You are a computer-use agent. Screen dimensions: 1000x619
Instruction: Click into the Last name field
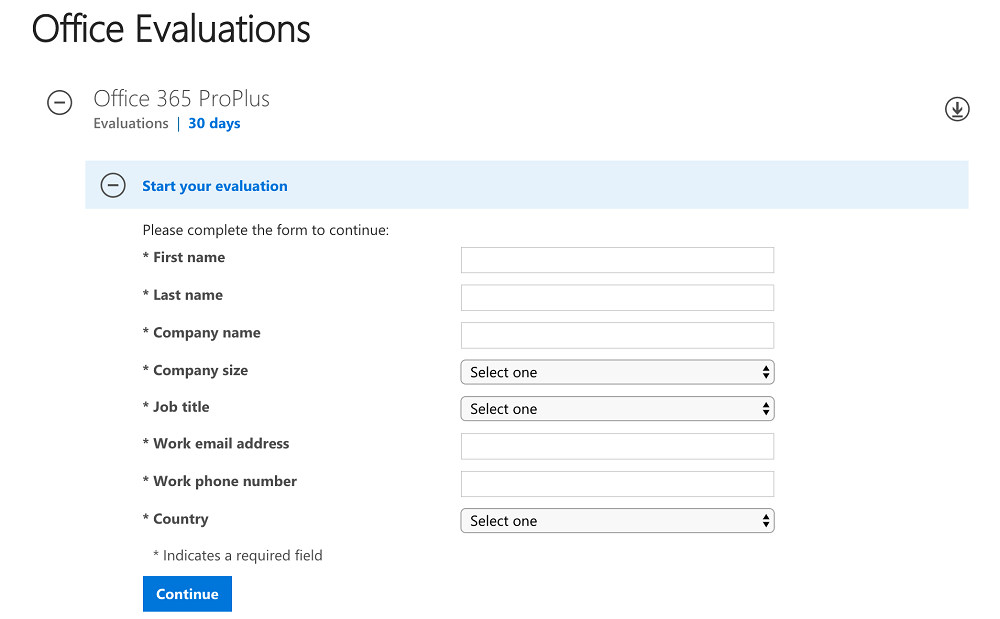click(x=617, y=297)
